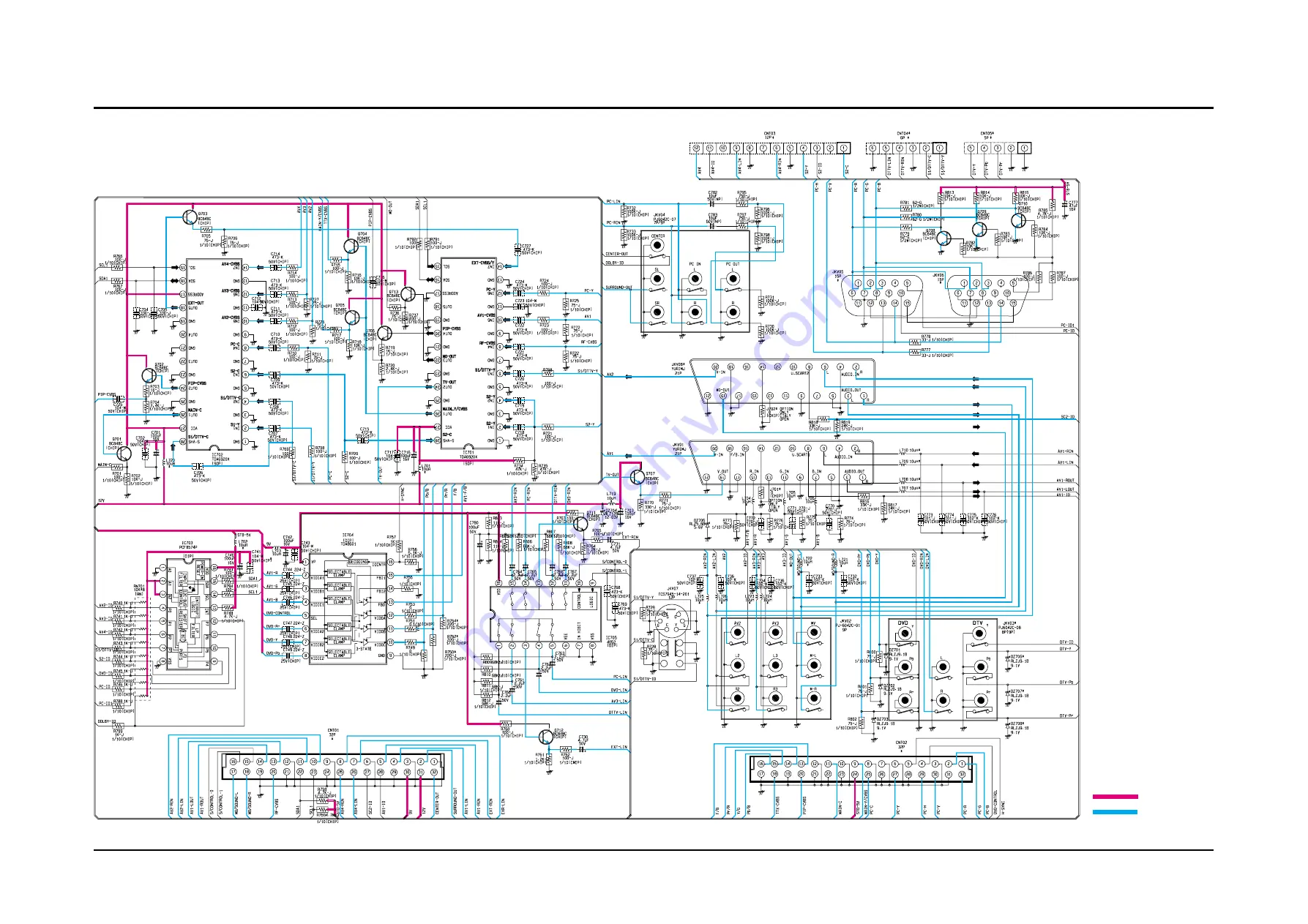Click the AV3 RCA jack
The image size is (1308, 924).
click(776, 633)
